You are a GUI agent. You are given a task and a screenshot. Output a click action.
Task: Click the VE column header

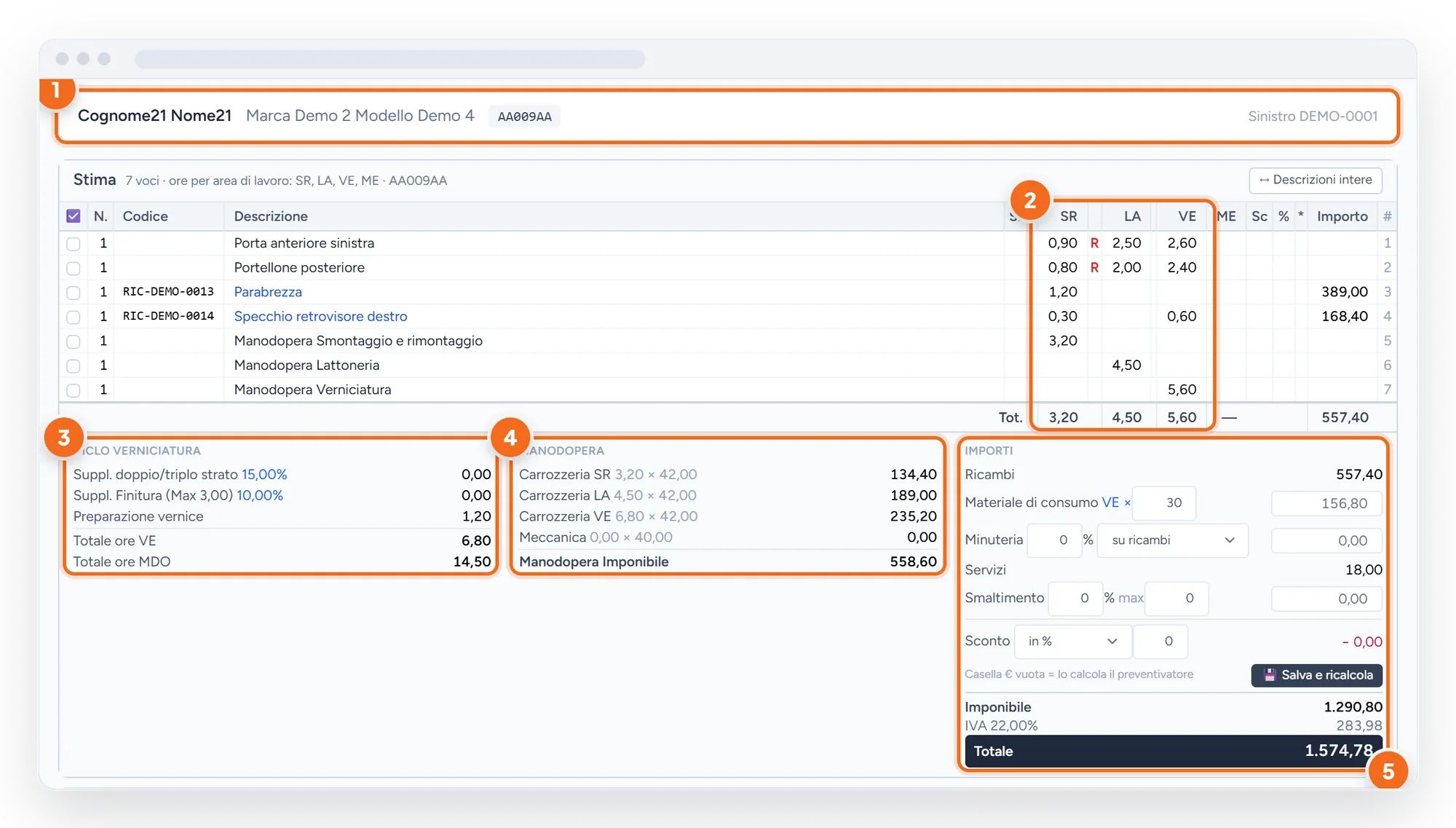(1187, 216)
